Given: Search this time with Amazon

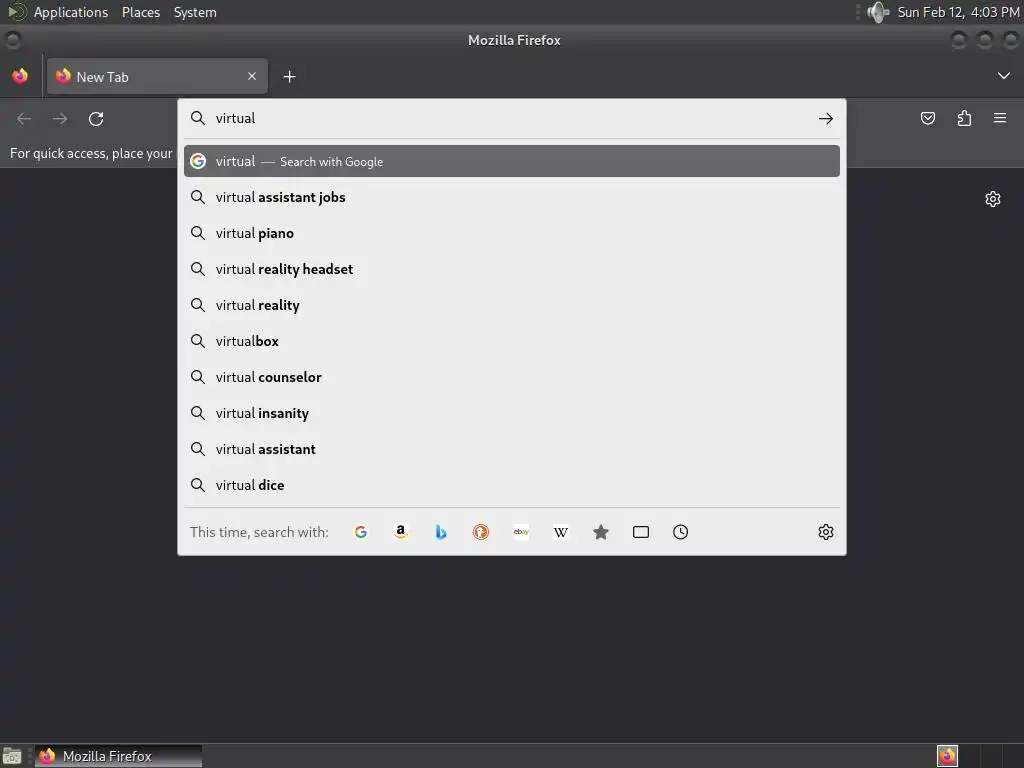Looking at the screenshot, I should click(x=401, y=532).
